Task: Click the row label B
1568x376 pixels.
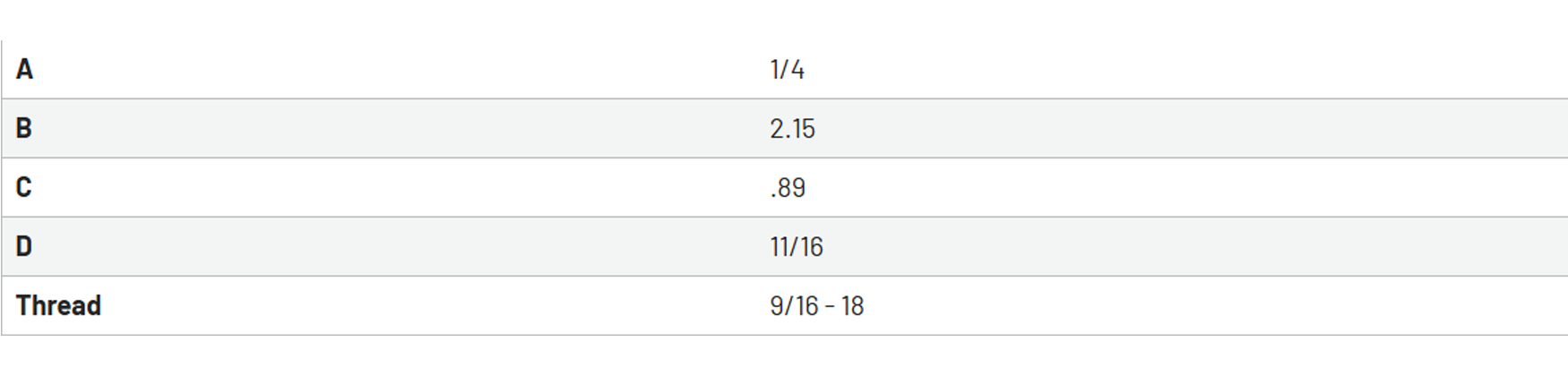Action: coord(24,128)
